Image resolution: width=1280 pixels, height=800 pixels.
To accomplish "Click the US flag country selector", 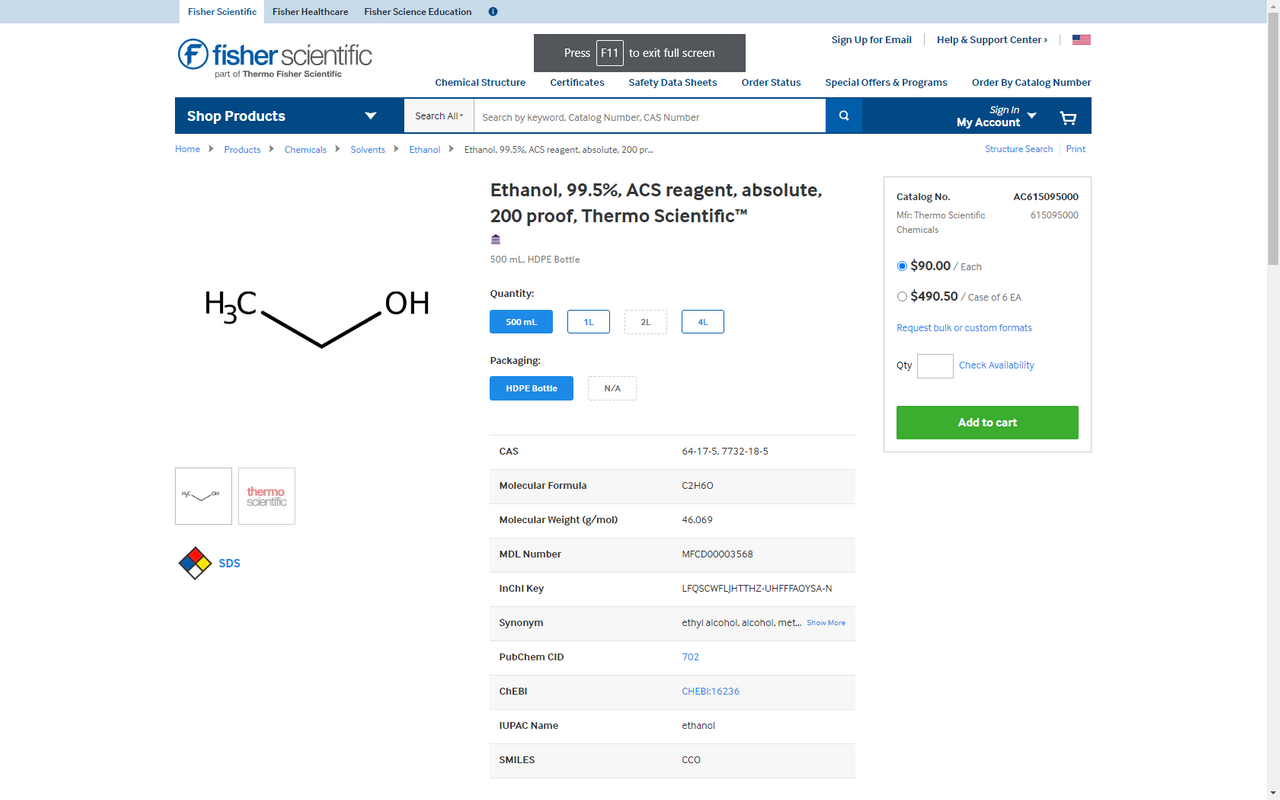I will click(x=1081, y=40).
